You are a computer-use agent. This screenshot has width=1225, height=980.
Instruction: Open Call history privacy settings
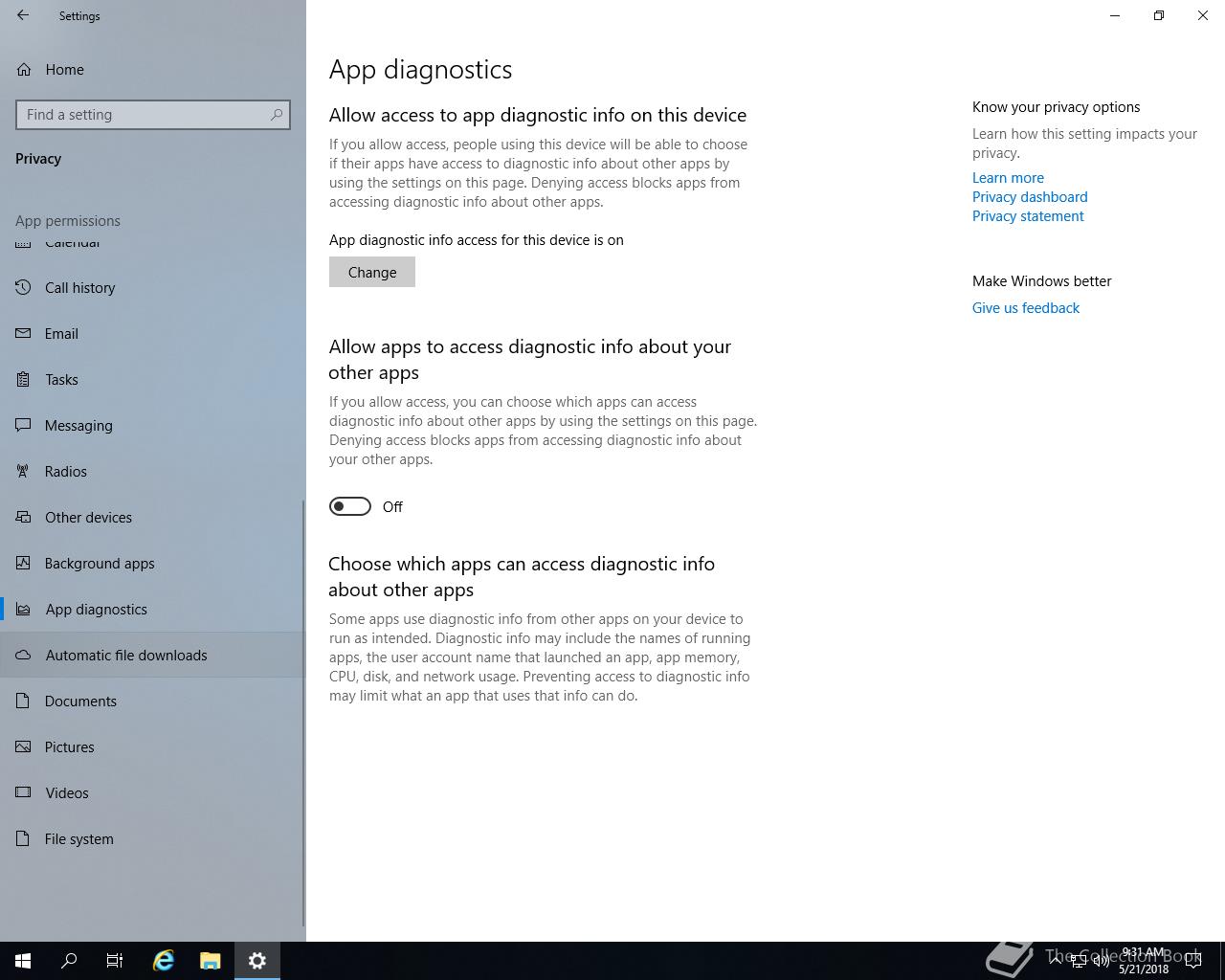[153, 287]
